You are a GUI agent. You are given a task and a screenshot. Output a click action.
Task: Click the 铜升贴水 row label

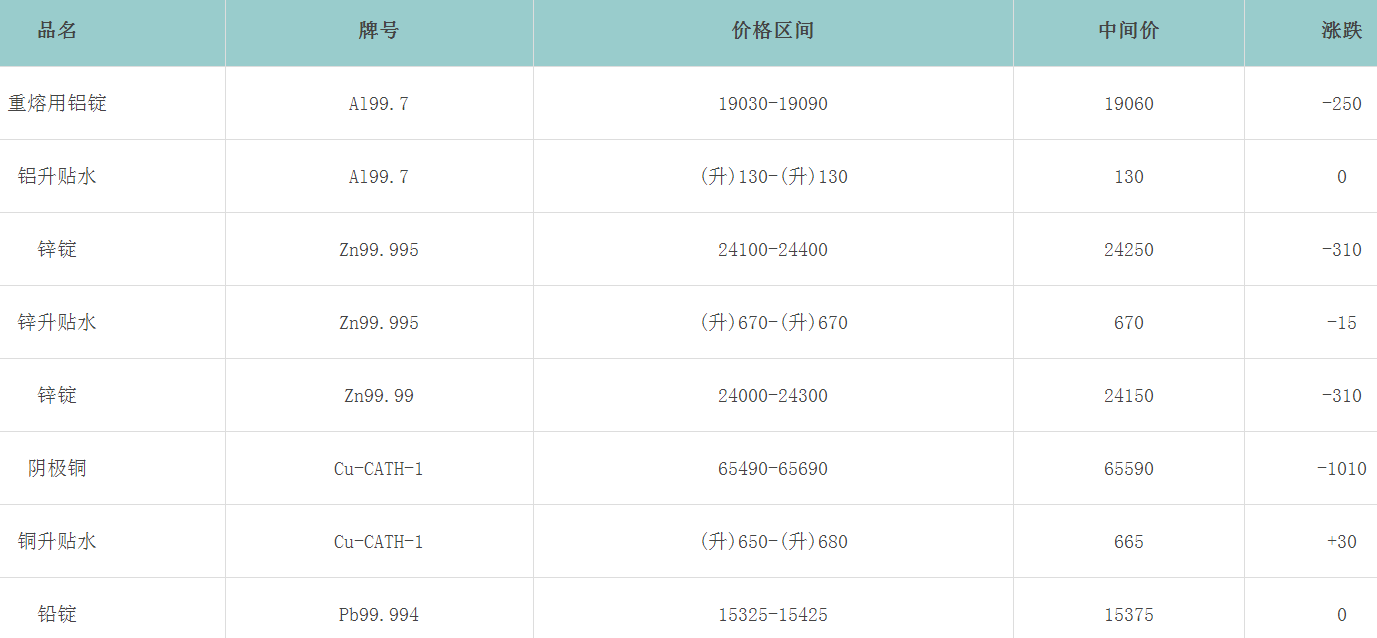[57, 542]
